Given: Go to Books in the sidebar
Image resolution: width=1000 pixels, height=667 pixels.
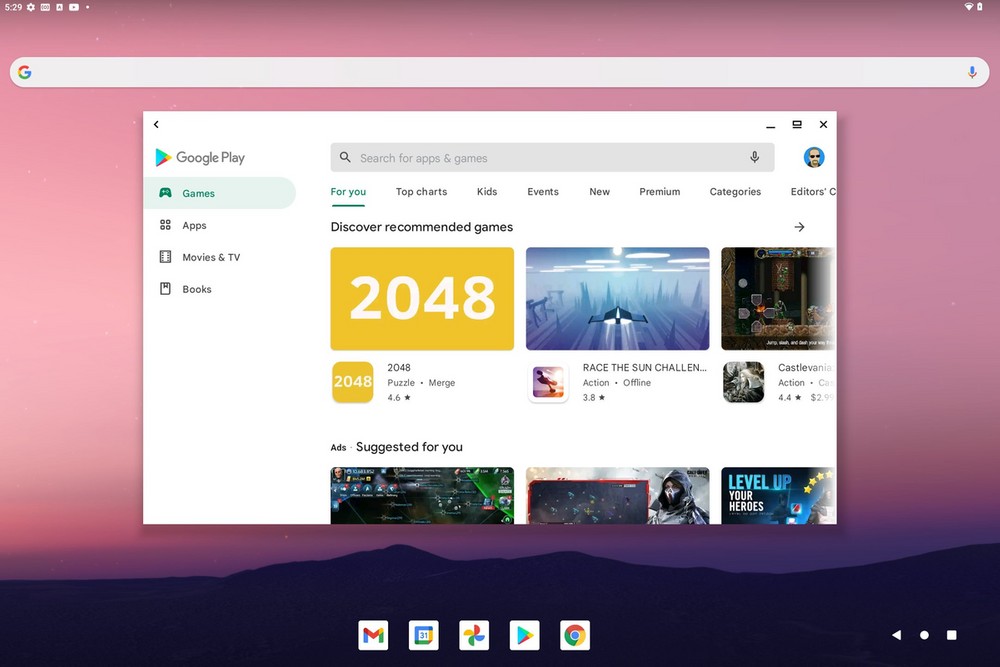Looking at the screenshot, I should [x=196, y=290].
